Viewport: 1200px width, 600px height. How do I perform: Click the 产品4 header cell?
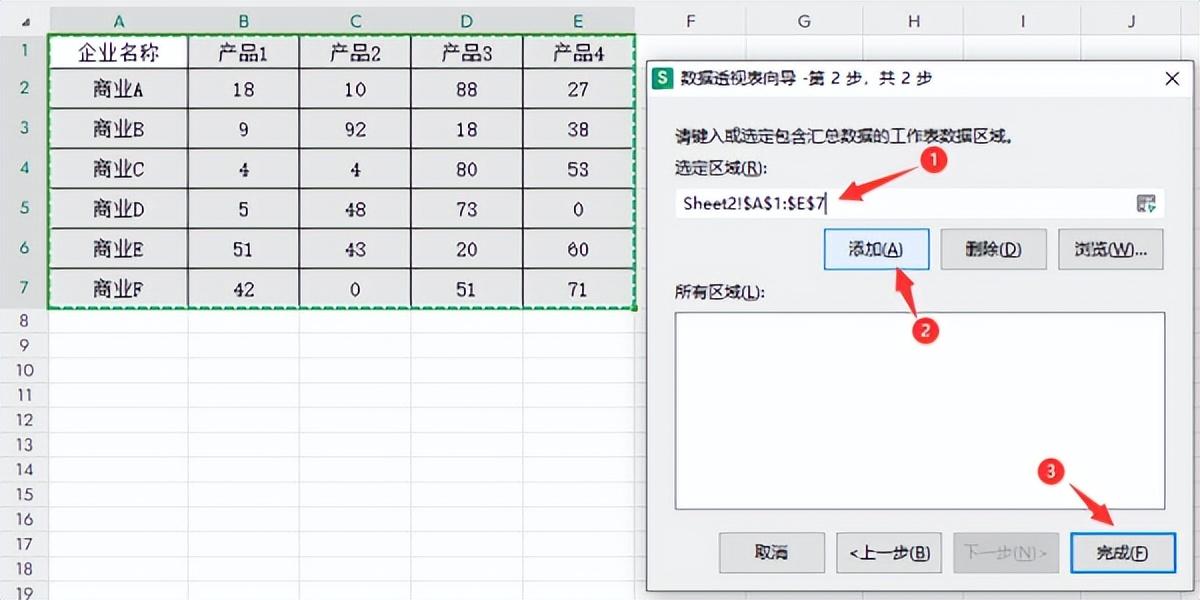pos(579,52)
